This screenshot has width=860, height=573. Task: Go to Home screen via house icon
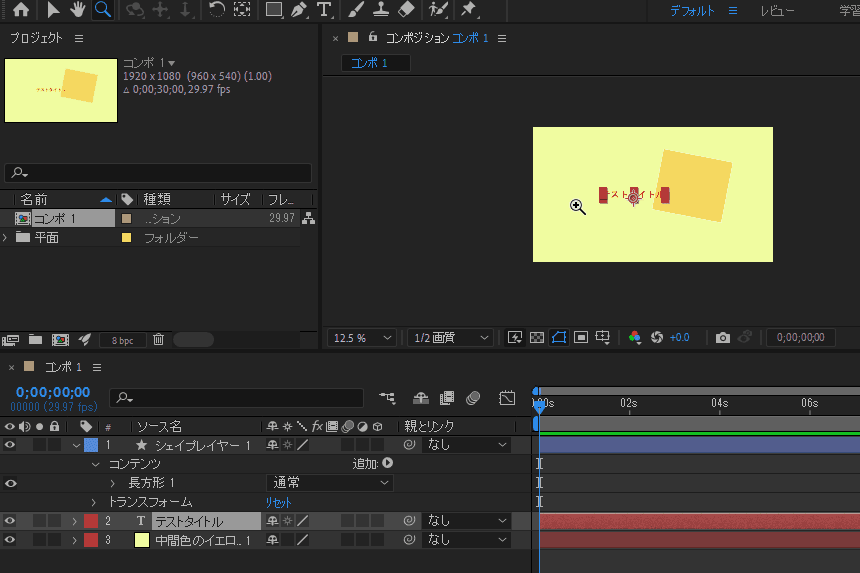[21, 9]
